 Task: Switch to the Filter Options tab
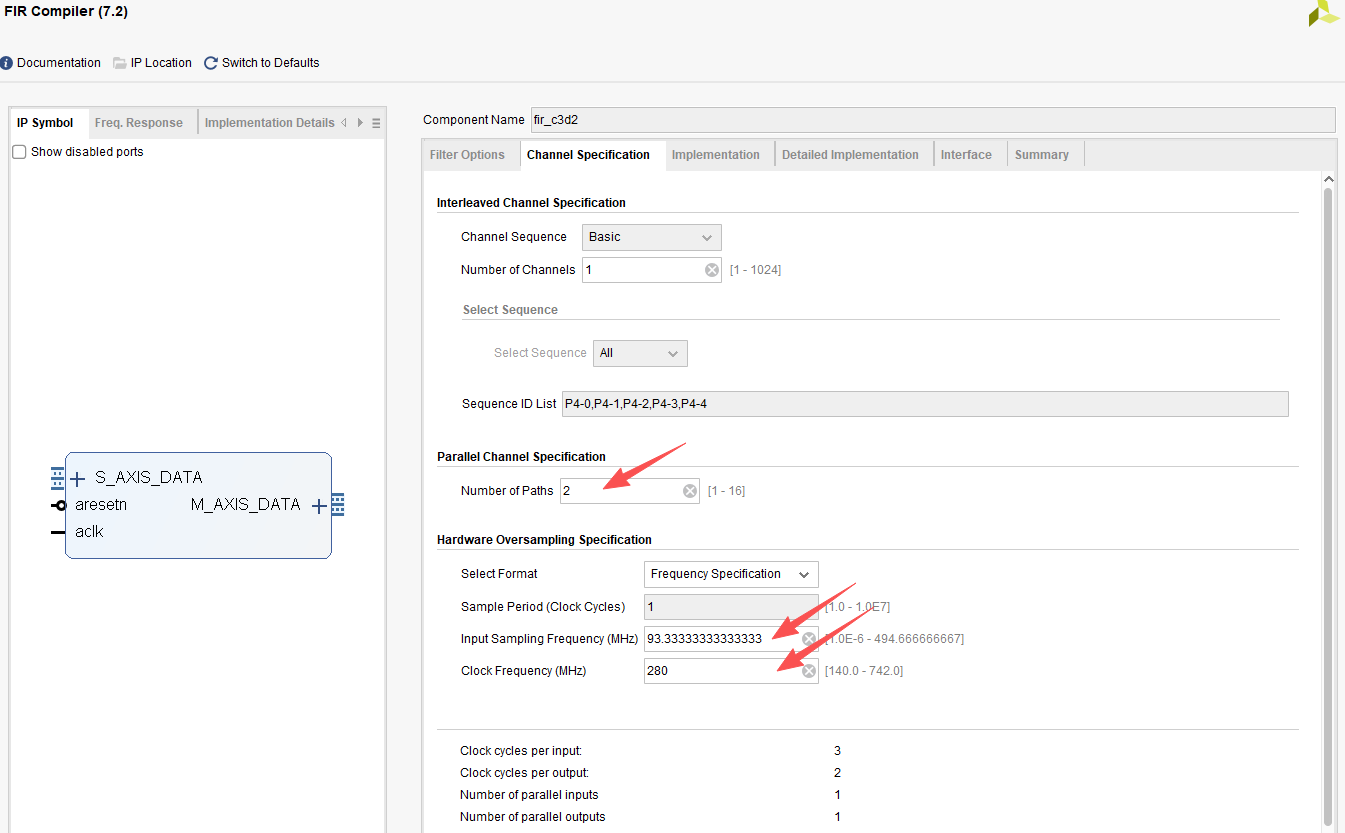point(467,155)
